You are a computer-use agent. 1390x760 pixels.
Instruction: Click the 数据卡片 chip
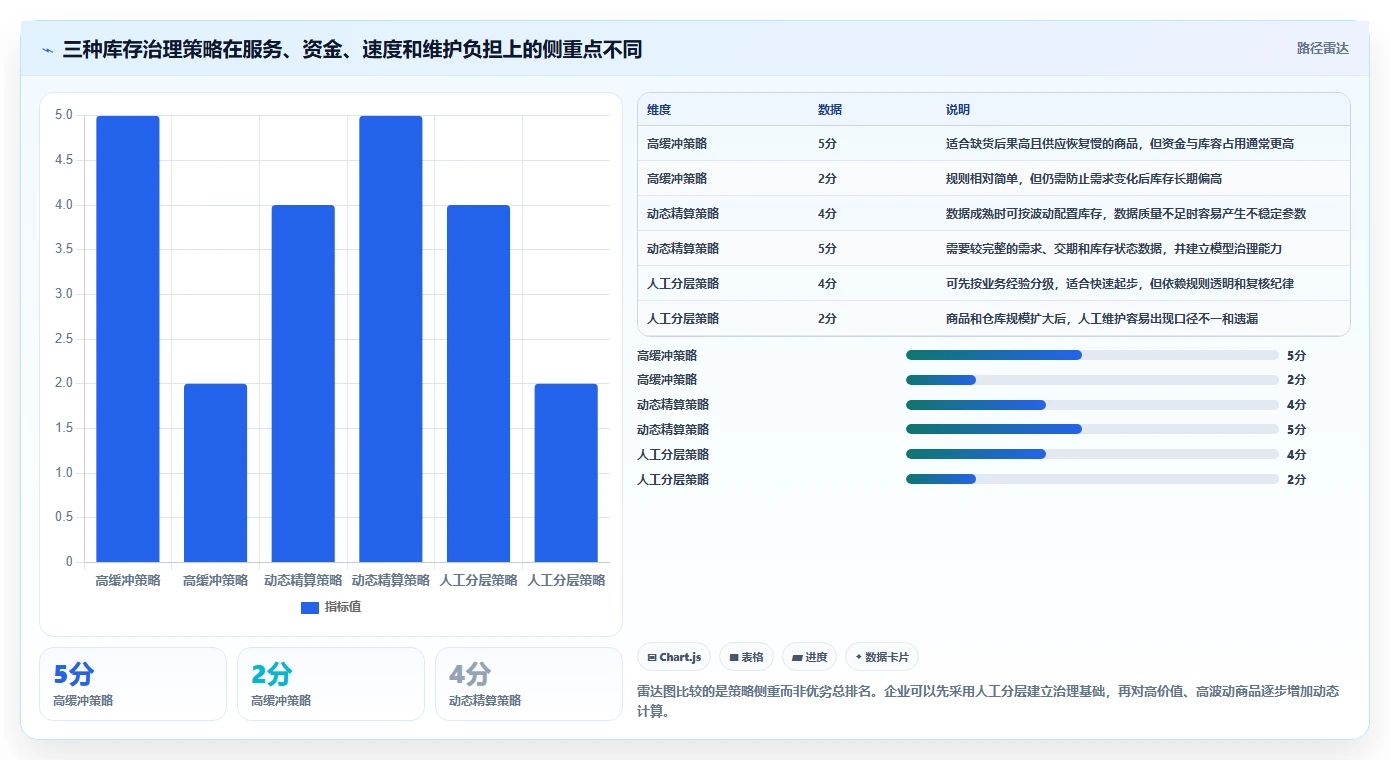tap(881, 657)
